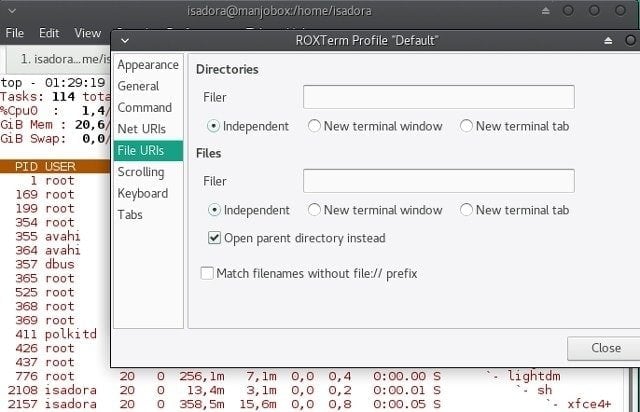Viewport: 640px width, 412px height.
Task: Select Independent under Directories
Action: tap(248, 126)
